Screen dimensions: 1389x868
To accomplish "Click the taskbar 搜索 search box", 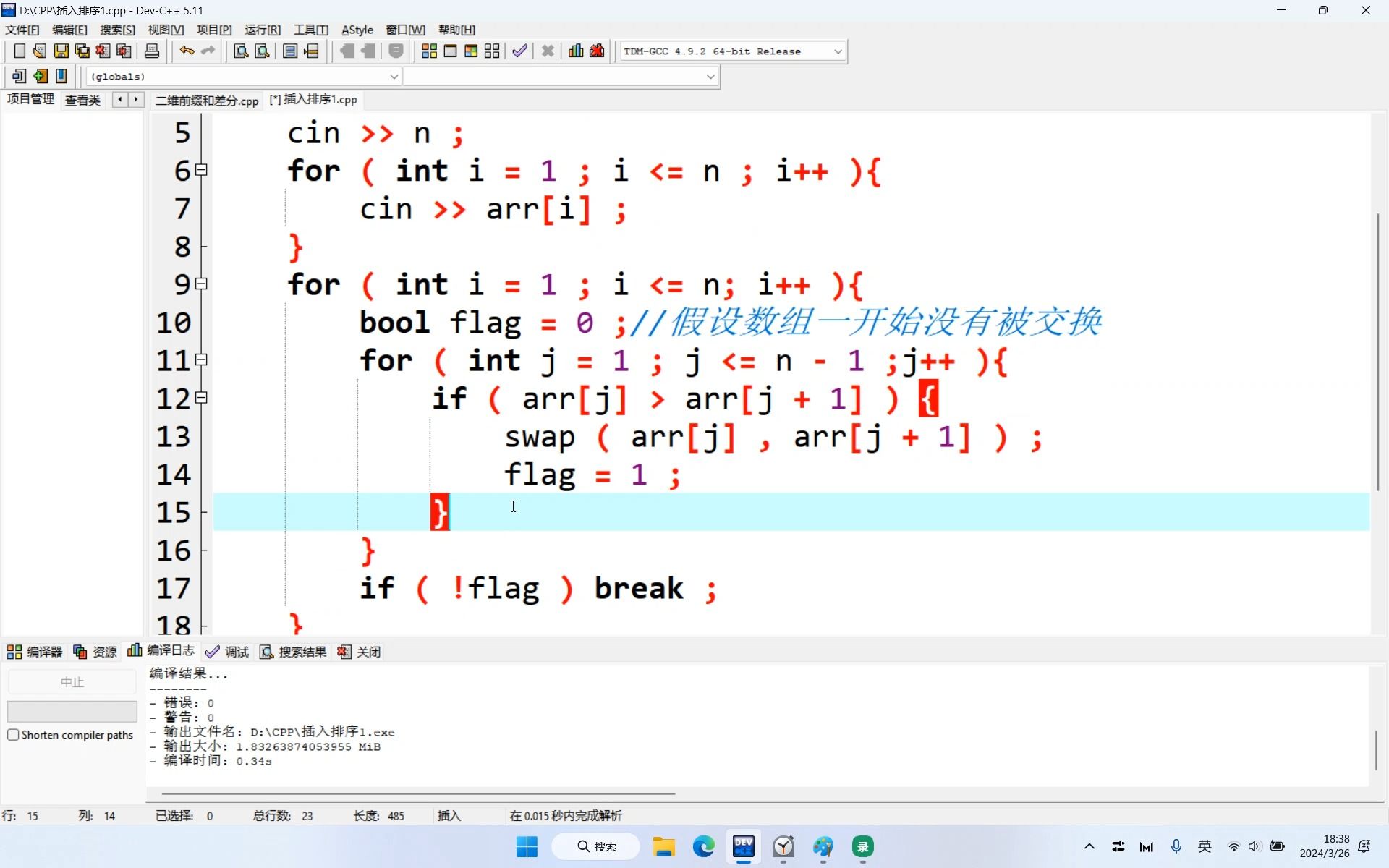I will point(596,846).
